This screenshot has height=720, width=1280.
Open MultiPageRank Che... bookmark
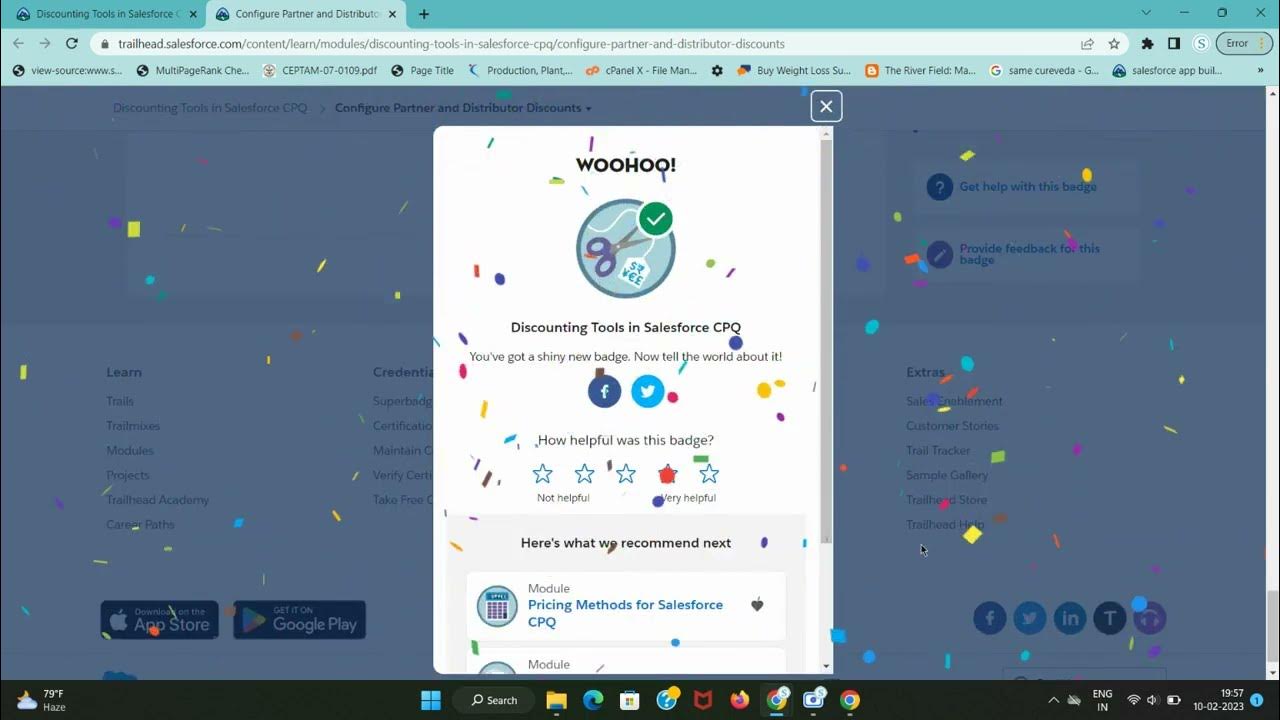click(x=192, y=71)
